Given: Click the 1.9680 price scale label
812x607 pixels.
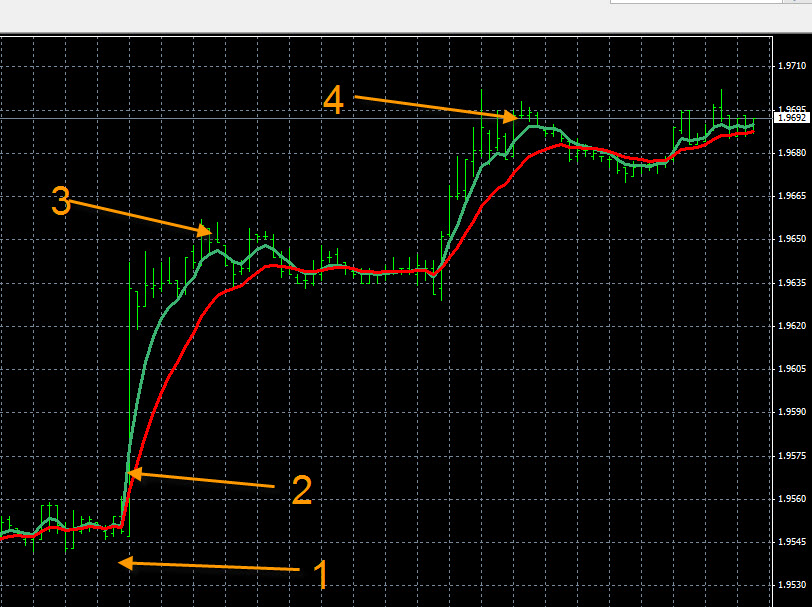Looking at the screenshot, I should [792, 153].
